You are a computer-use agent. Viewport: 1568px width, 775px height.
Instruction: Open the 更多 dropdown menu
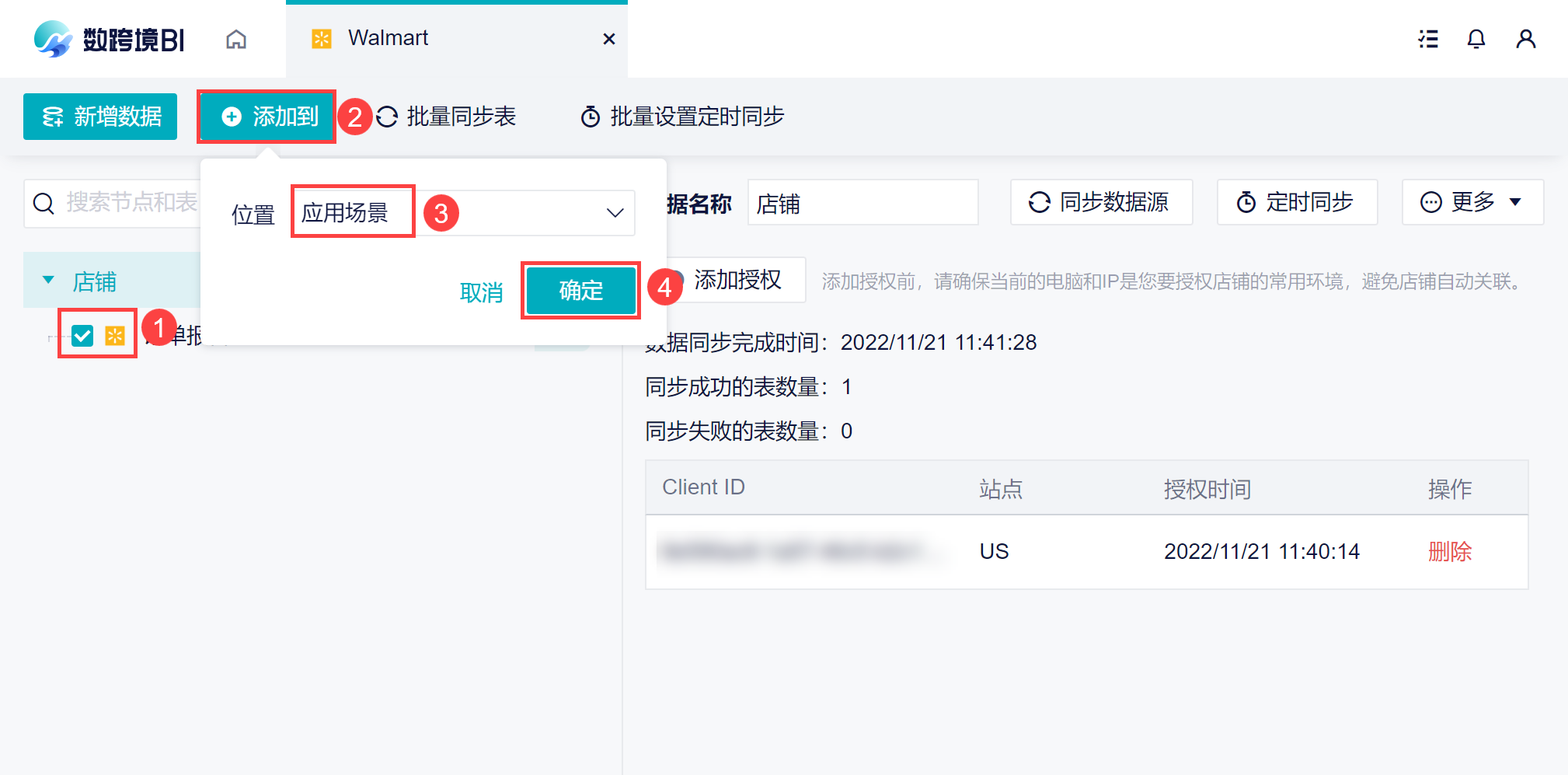(x=1472, y=202)
